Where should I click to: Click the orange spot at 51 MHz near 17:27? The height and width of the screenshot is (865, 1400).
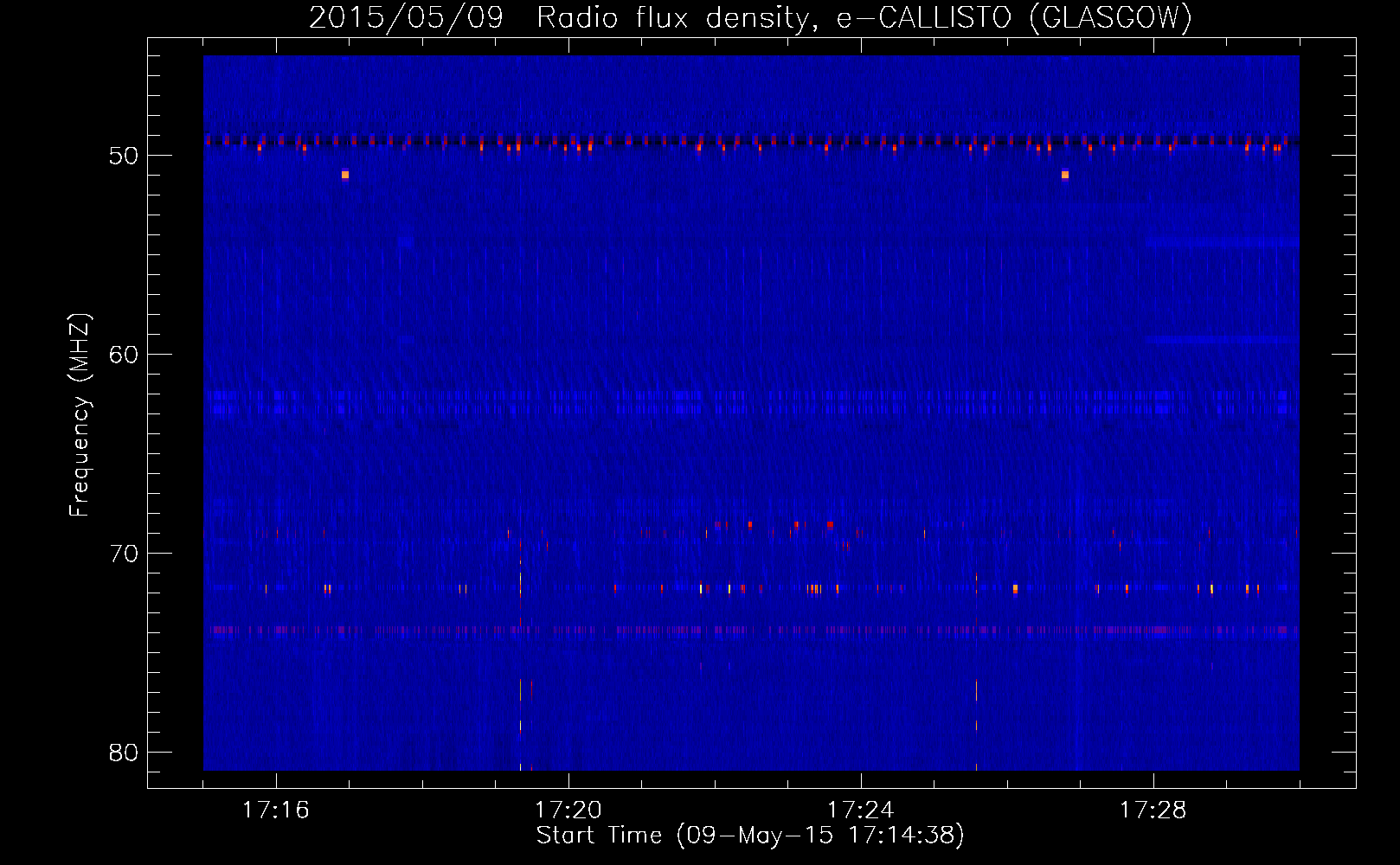(1065, 175)
